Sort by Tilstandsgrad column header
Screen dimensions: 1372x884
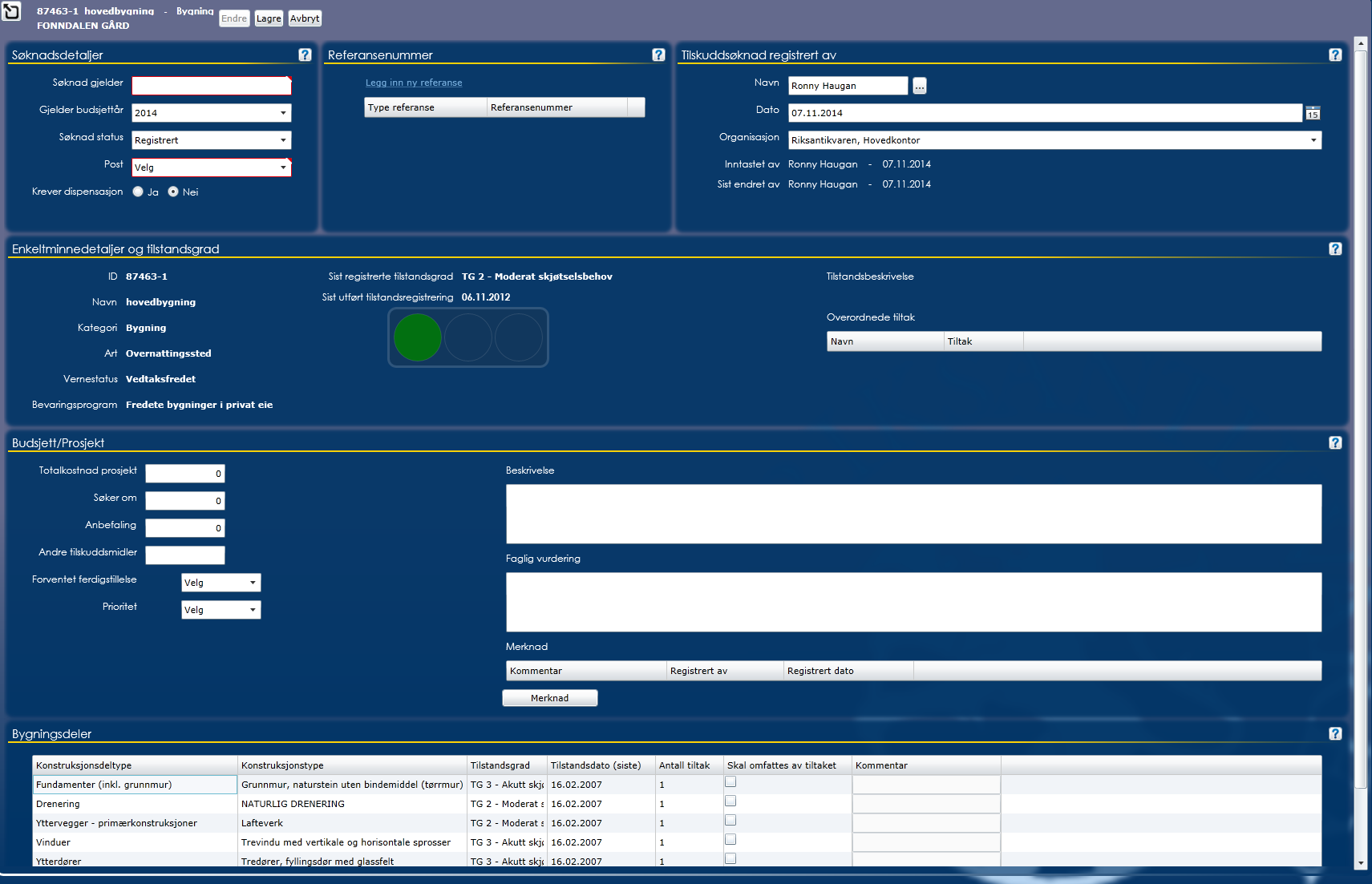[507, 765]
